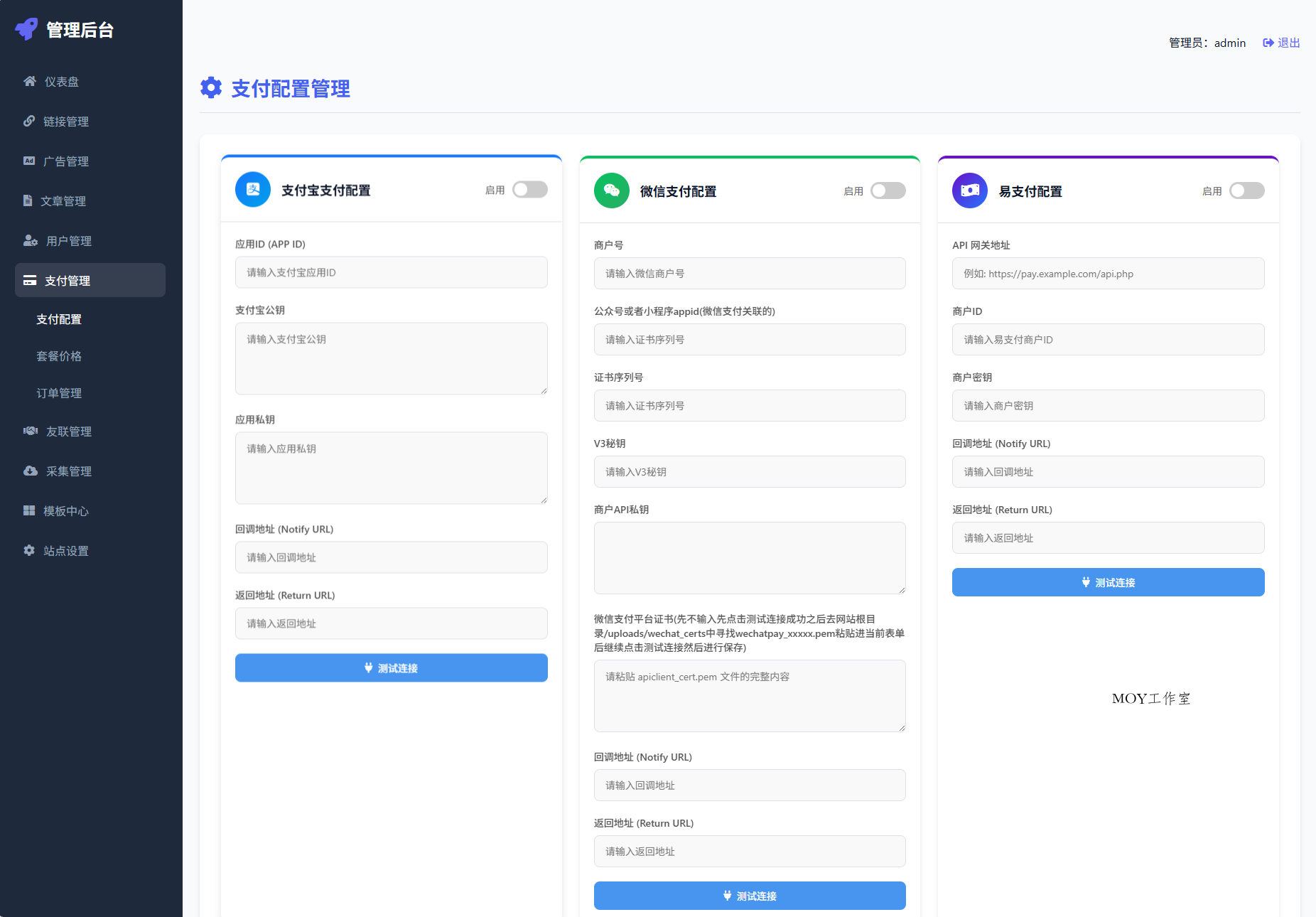Select the 仪表盘 dashboard icon in sidebar

pyautogui.click(x=29, y=80)
